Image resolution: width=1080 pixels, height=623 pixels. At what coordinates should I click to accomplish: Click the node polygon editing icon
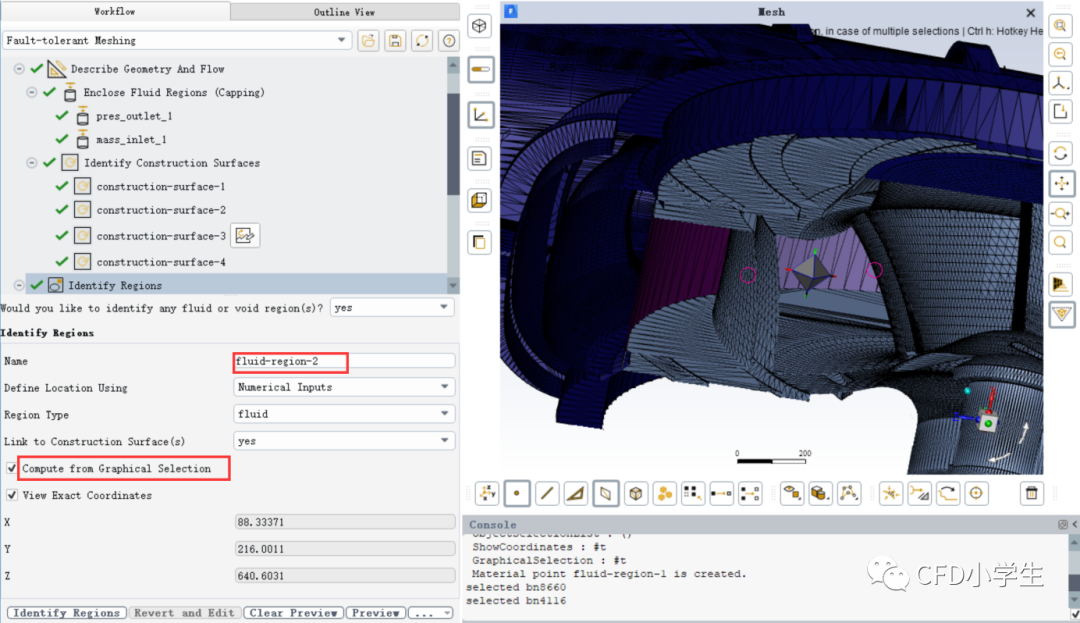point(849,493)
